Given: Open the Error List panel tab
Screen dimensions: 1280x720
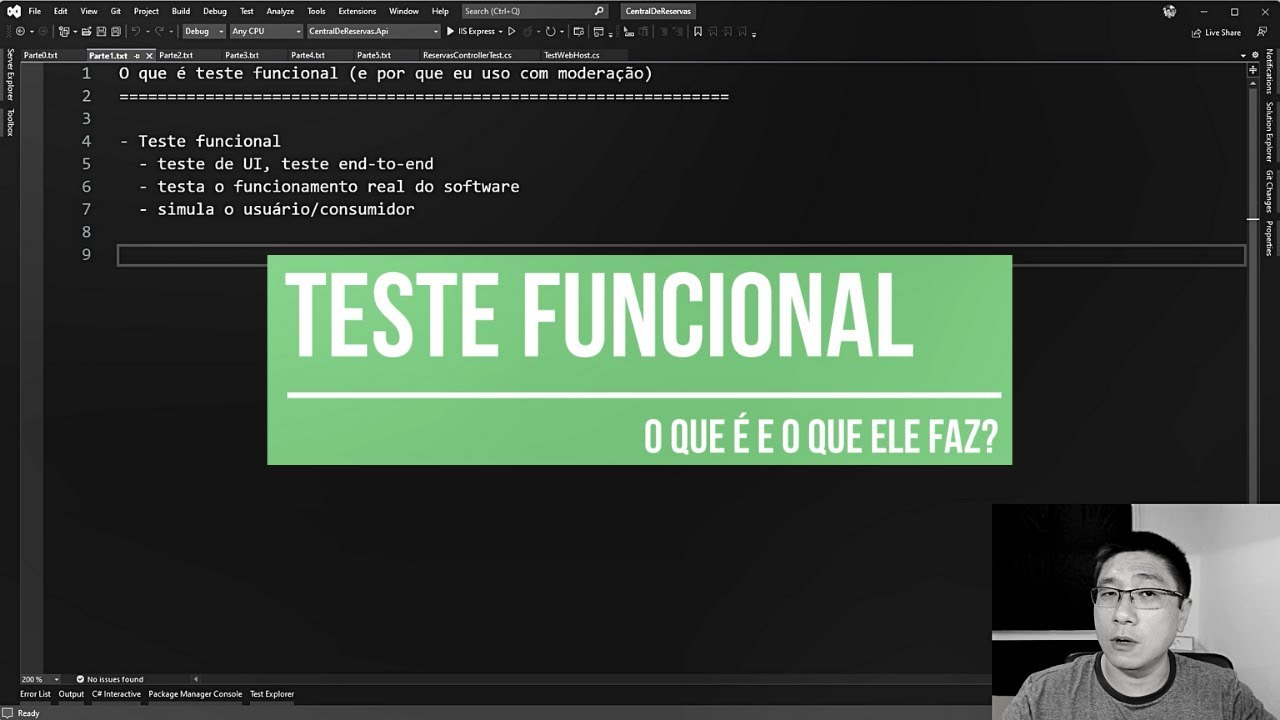Looking at the screenshot, I should click(35, 694).
